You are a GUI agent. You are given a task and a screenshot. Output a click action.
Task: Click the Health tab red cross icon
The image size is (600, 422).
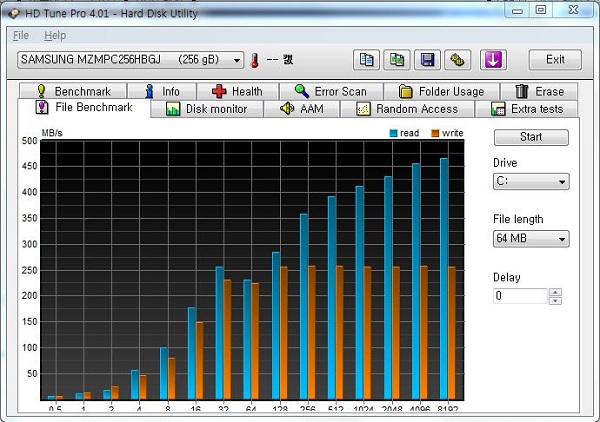click(x=219, y=91)
